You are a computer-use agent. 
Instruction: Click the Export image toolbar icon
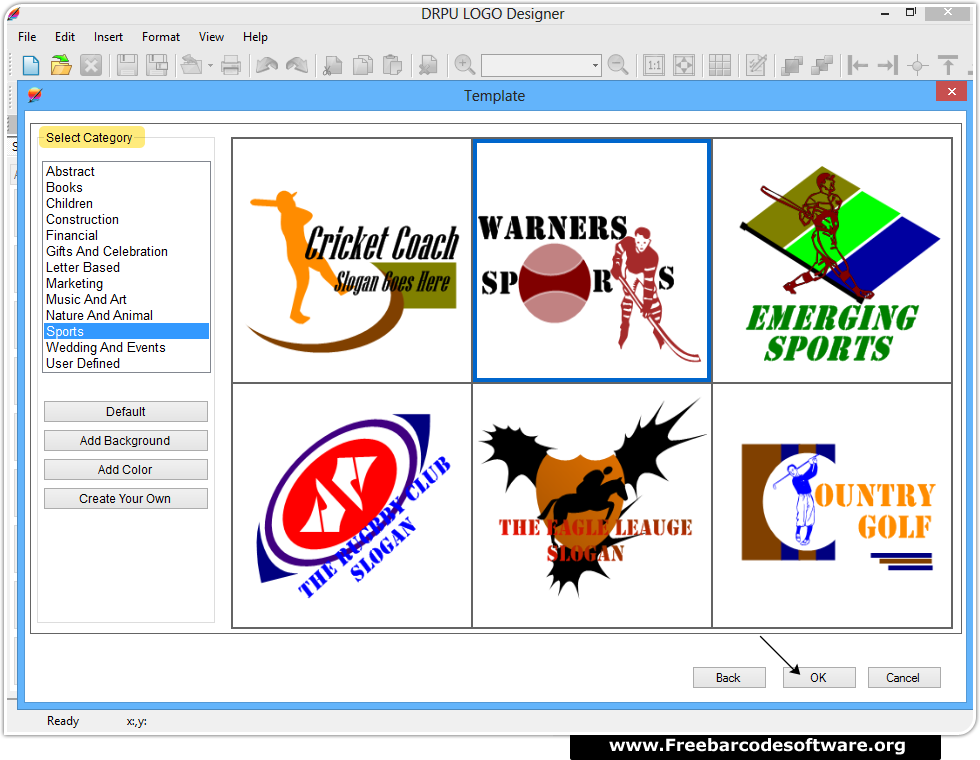tap(192, 65)
